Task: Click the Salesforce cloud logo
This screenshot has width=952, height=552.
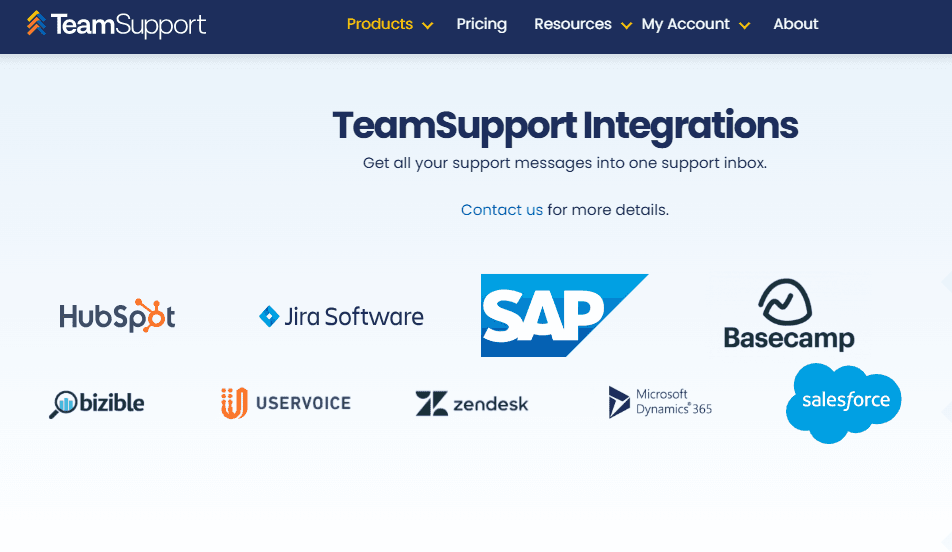Action: [x=843, y=403]
